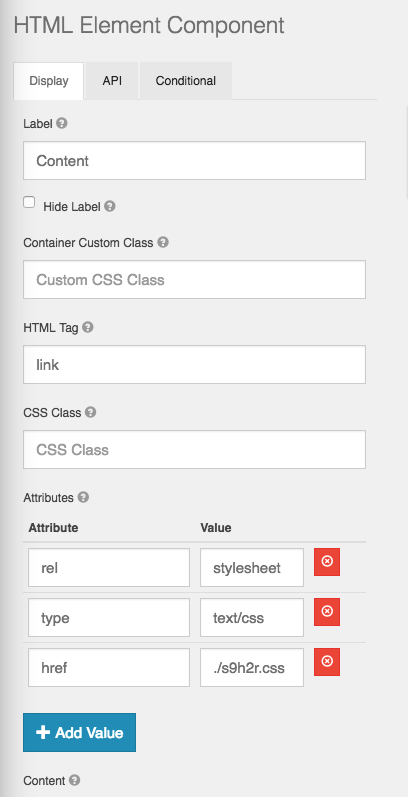Click the help icon beside Hide Label

click(x=110, y=206)
